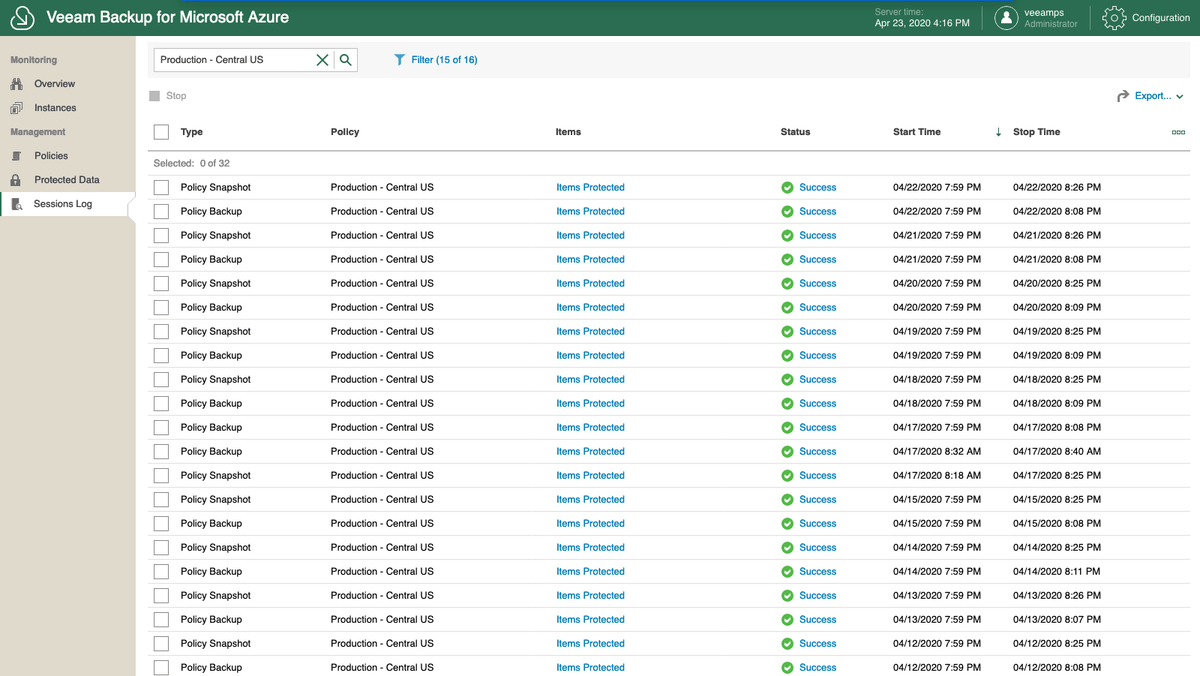The height and width of the screenshot is (676, 1200).
Task: Click the Stop button label
Action: click(176, 96)
